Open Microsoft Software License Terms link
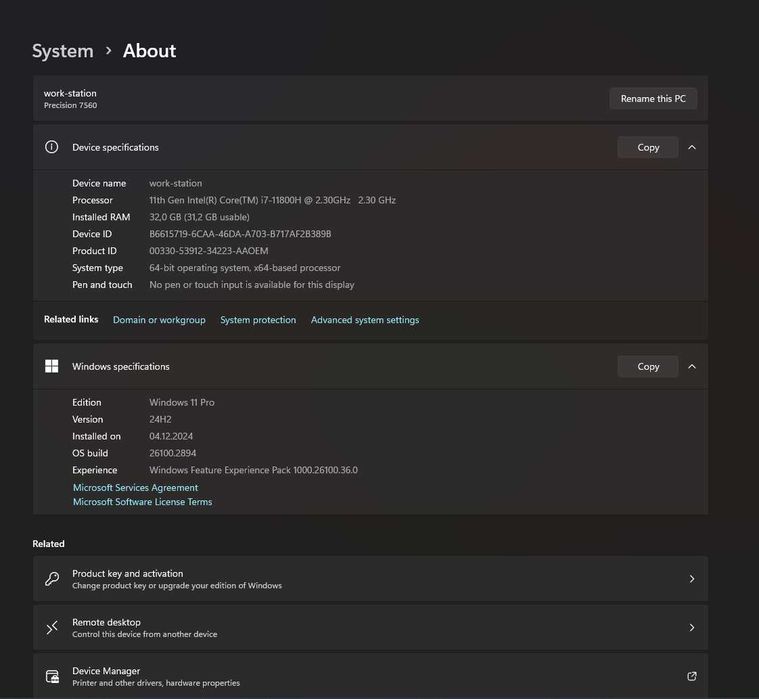 142,502
